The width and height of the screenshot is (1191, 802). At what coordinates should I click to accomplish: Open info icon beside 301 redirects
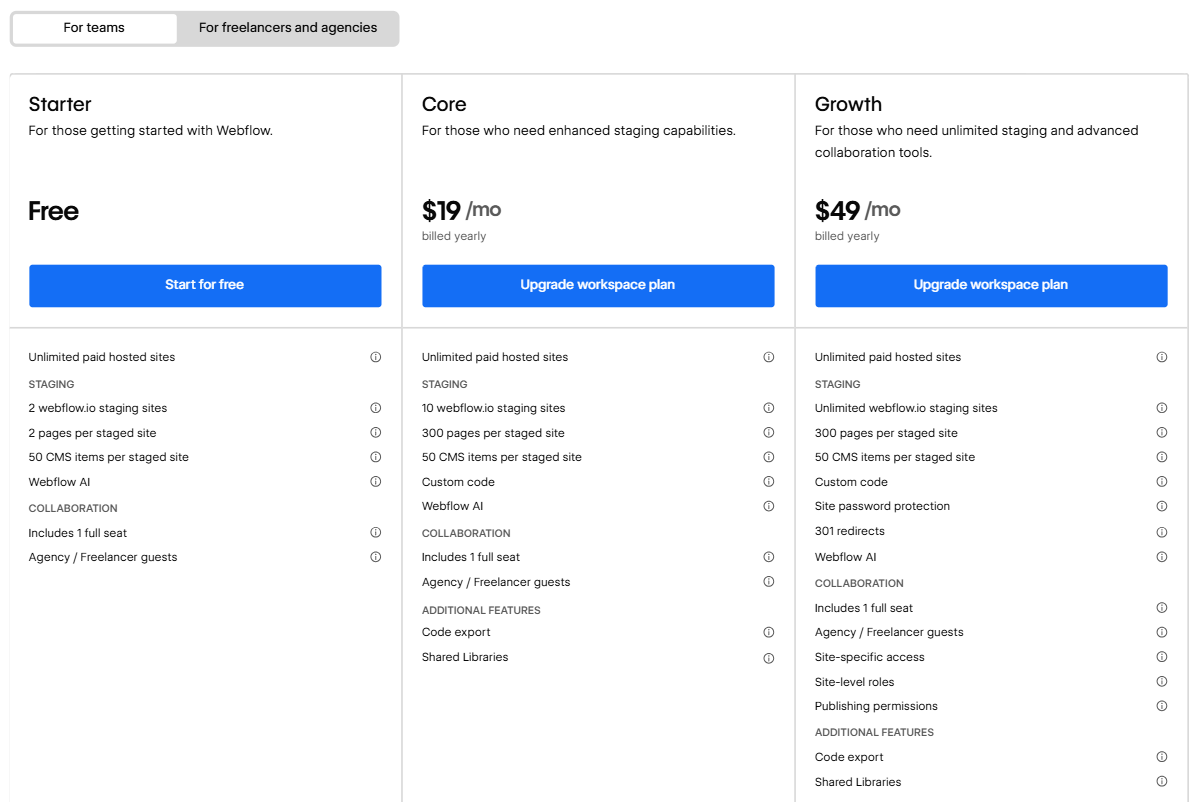point(1162,532)
